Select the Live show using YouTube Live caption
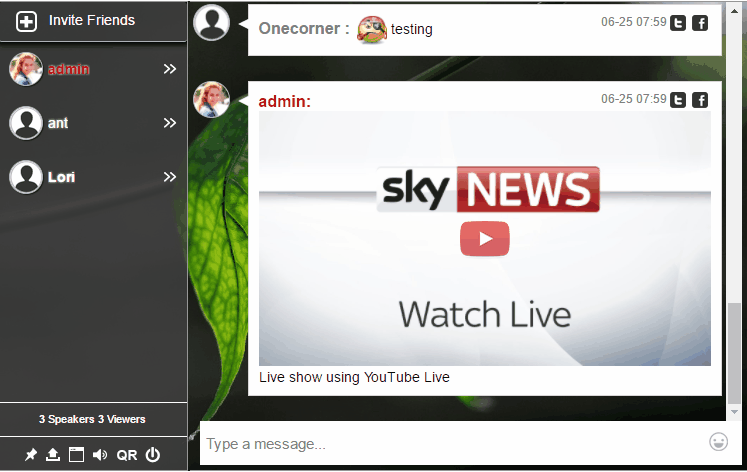 pyautogui.click(x=354, y=377)
